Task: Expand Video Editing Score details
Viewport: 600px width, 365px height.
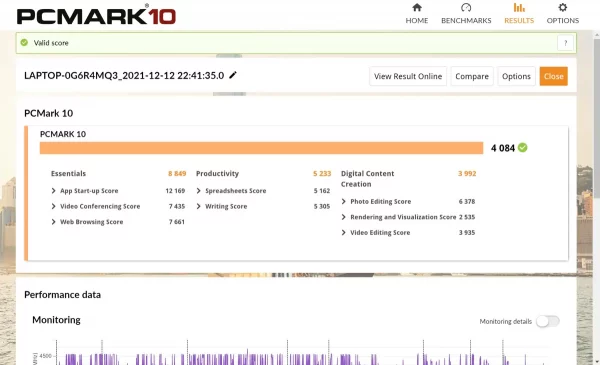Action: coord(343,233)
